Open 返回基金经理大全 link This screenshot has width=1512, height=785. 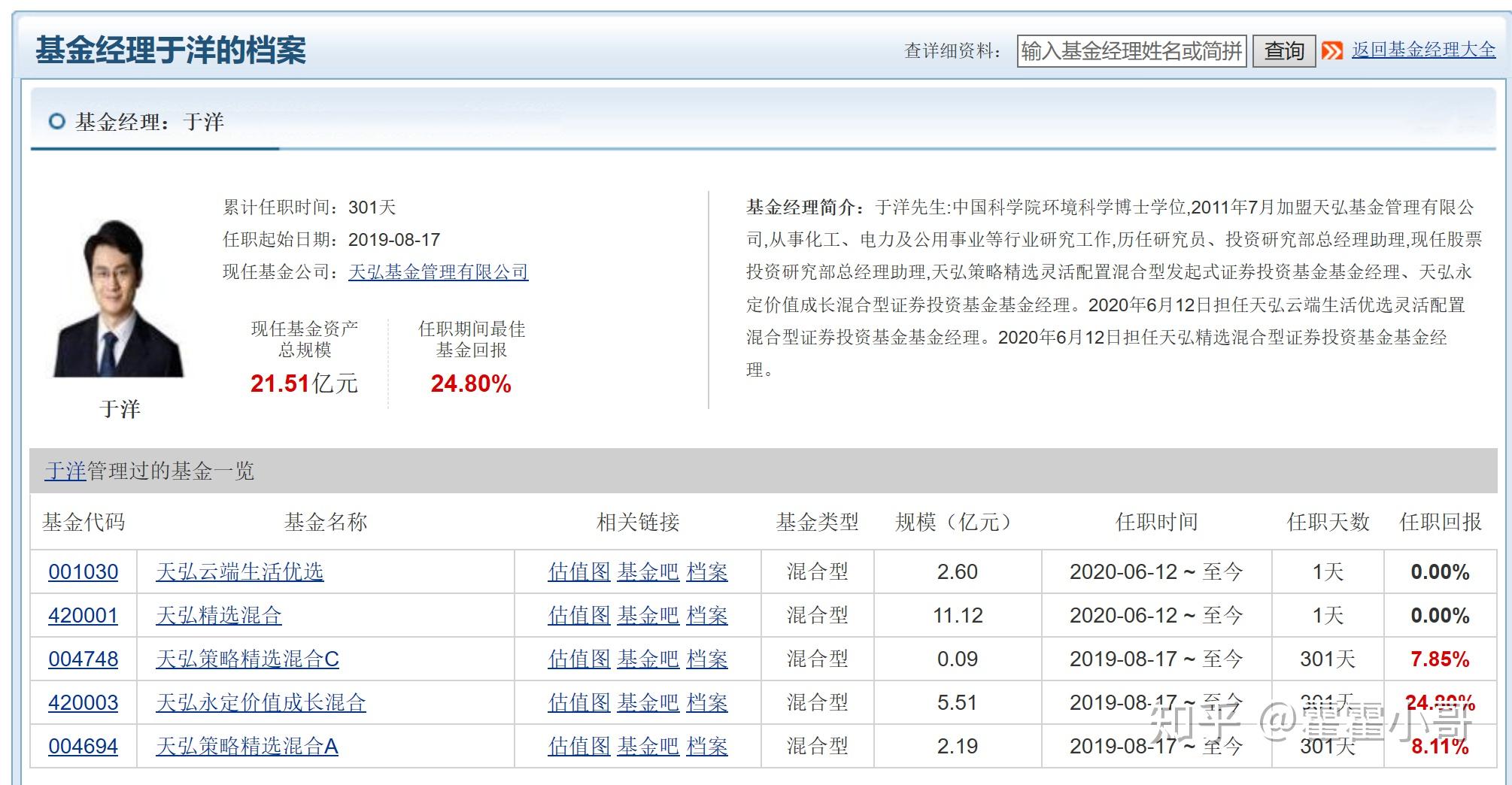point(1423,50)
